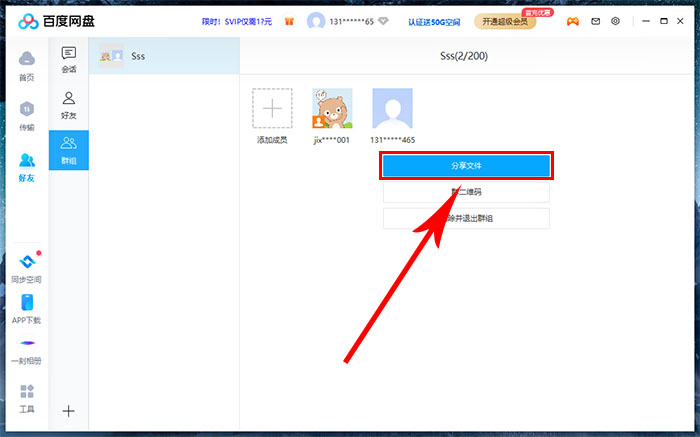The height and width of the screenshot is (437, 700).
Task: Open the settings gear icon
Action: coord(616,21)
